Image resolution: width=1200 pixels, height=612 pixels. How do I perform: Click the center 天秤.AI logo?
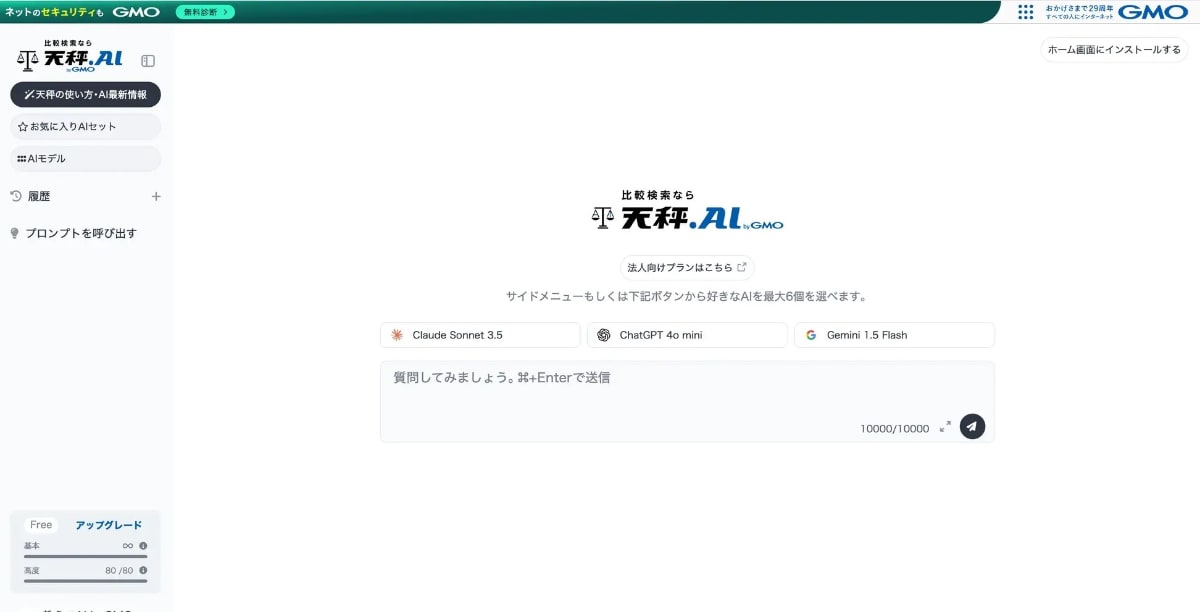click(x=687, y=211)
